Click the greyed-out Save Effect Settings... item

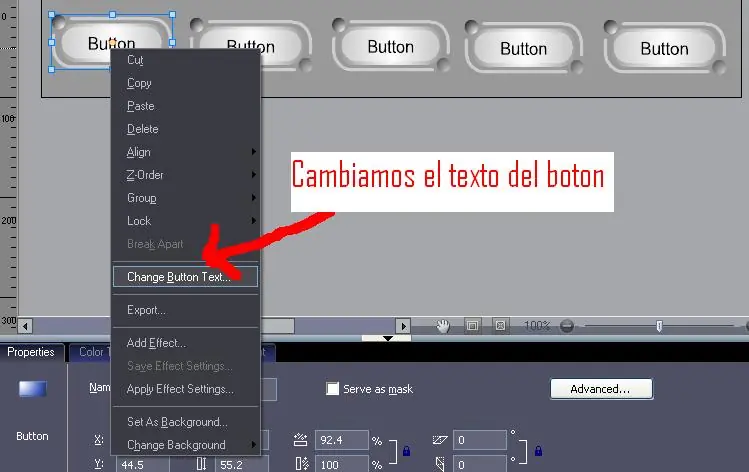[187, 366]
